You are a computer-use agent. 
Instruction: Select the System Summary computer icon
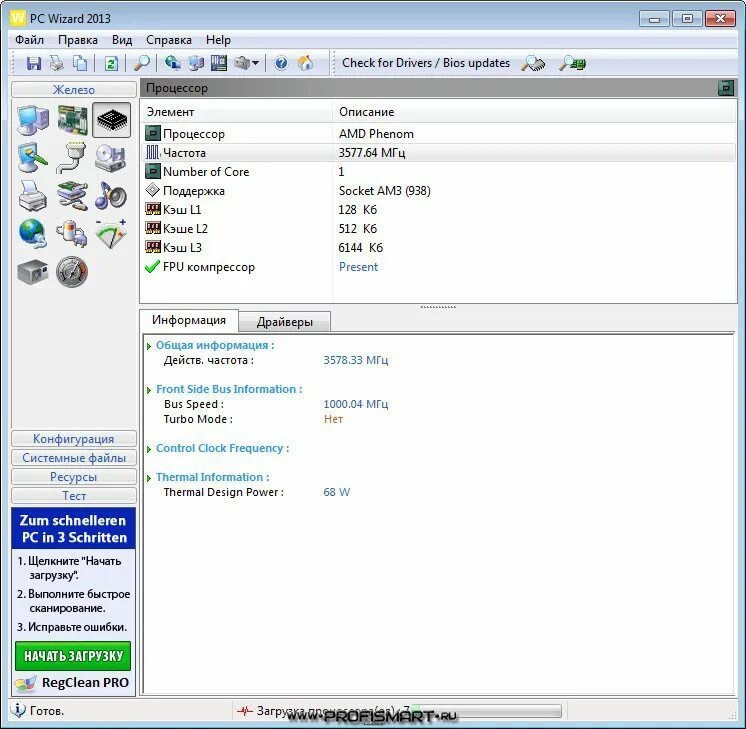point(32,120)
